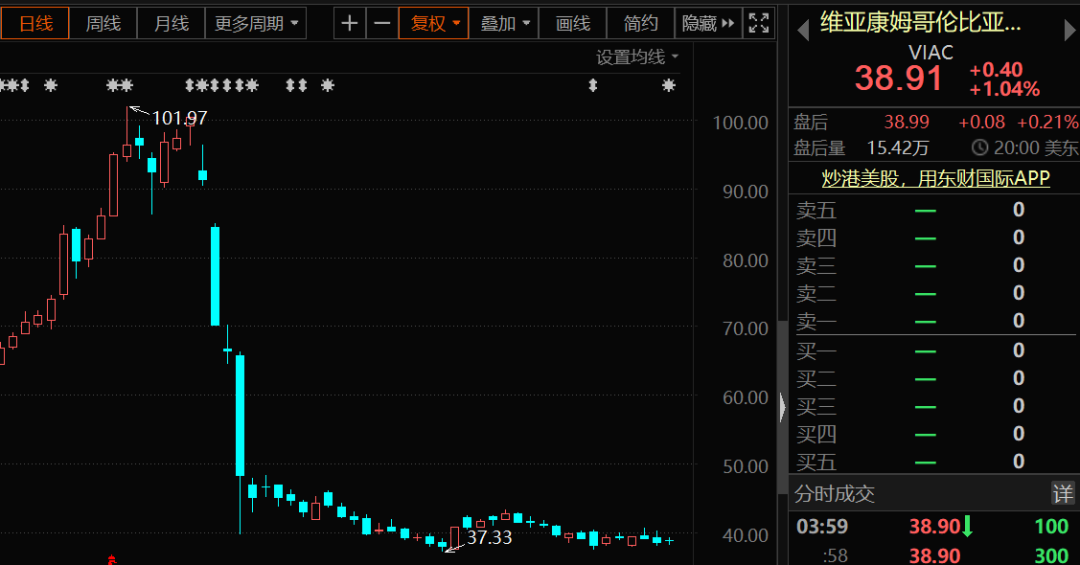Go to next stock with right arrow
Screen dimensions: 1080x565
1069,31
